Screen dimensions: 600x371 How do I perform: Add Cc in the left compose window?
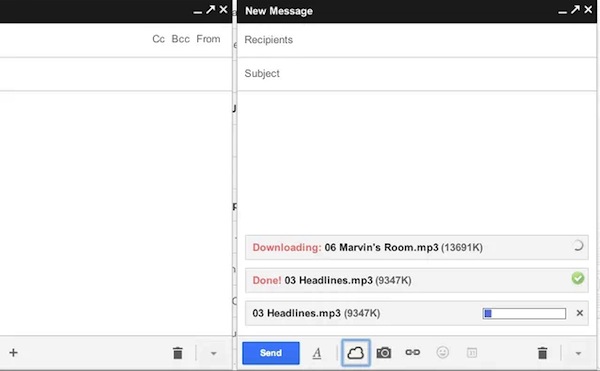pos(158,39)
